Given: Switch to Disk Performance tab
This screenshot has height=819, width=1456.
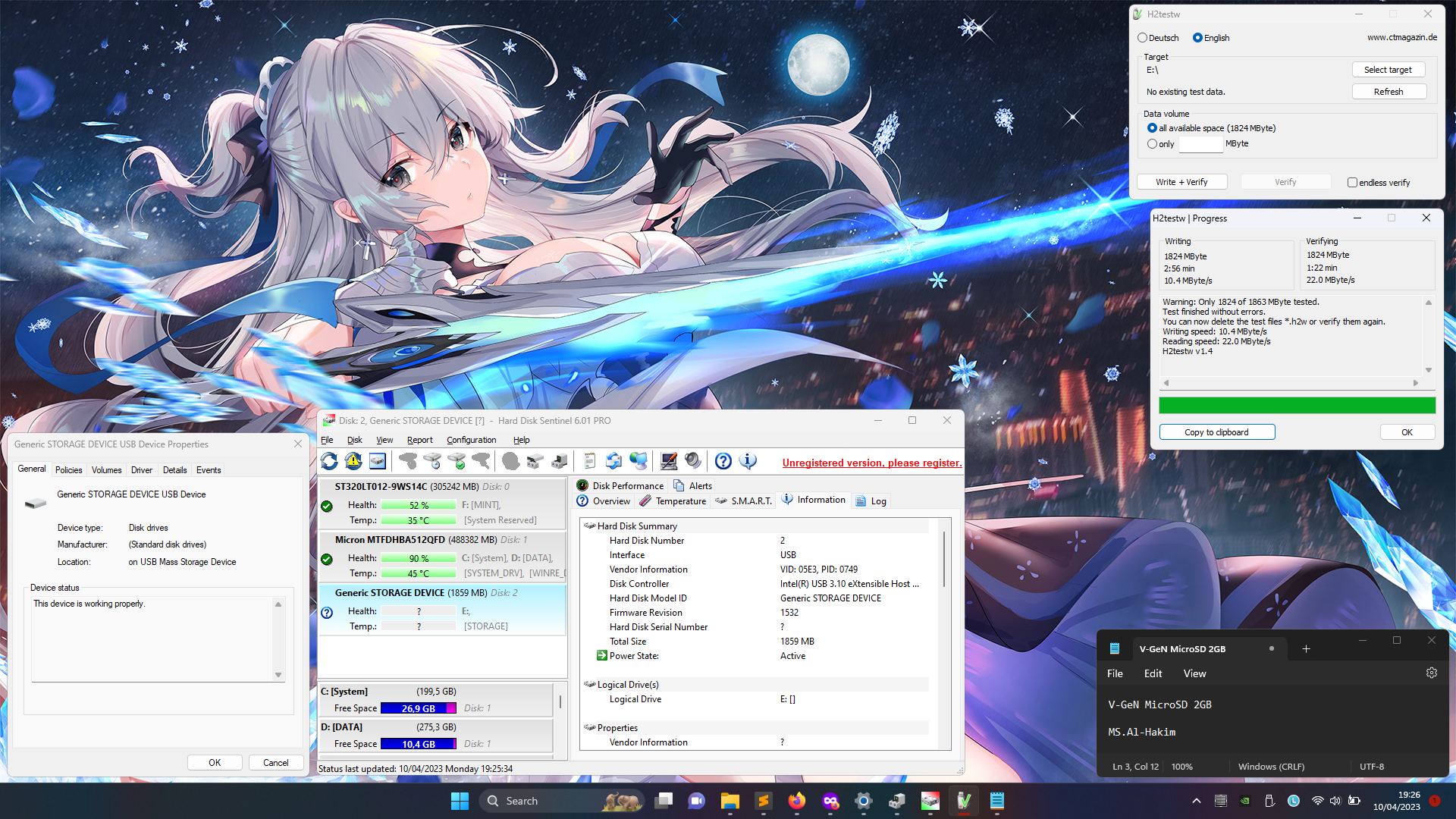Looking at the screenshot, I should [x=620, y=486].
